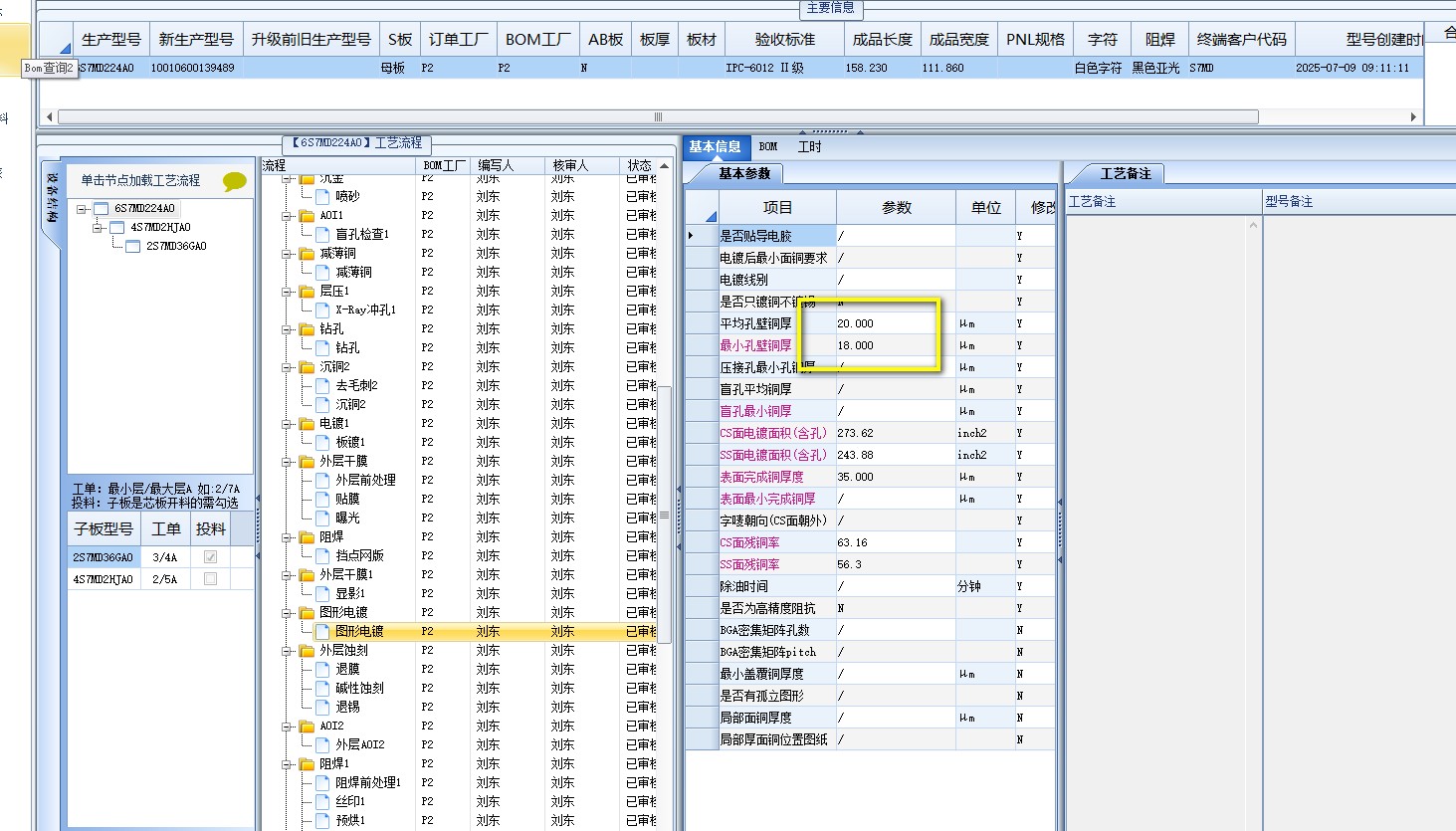Open the 工时 tab

point(810,147)
